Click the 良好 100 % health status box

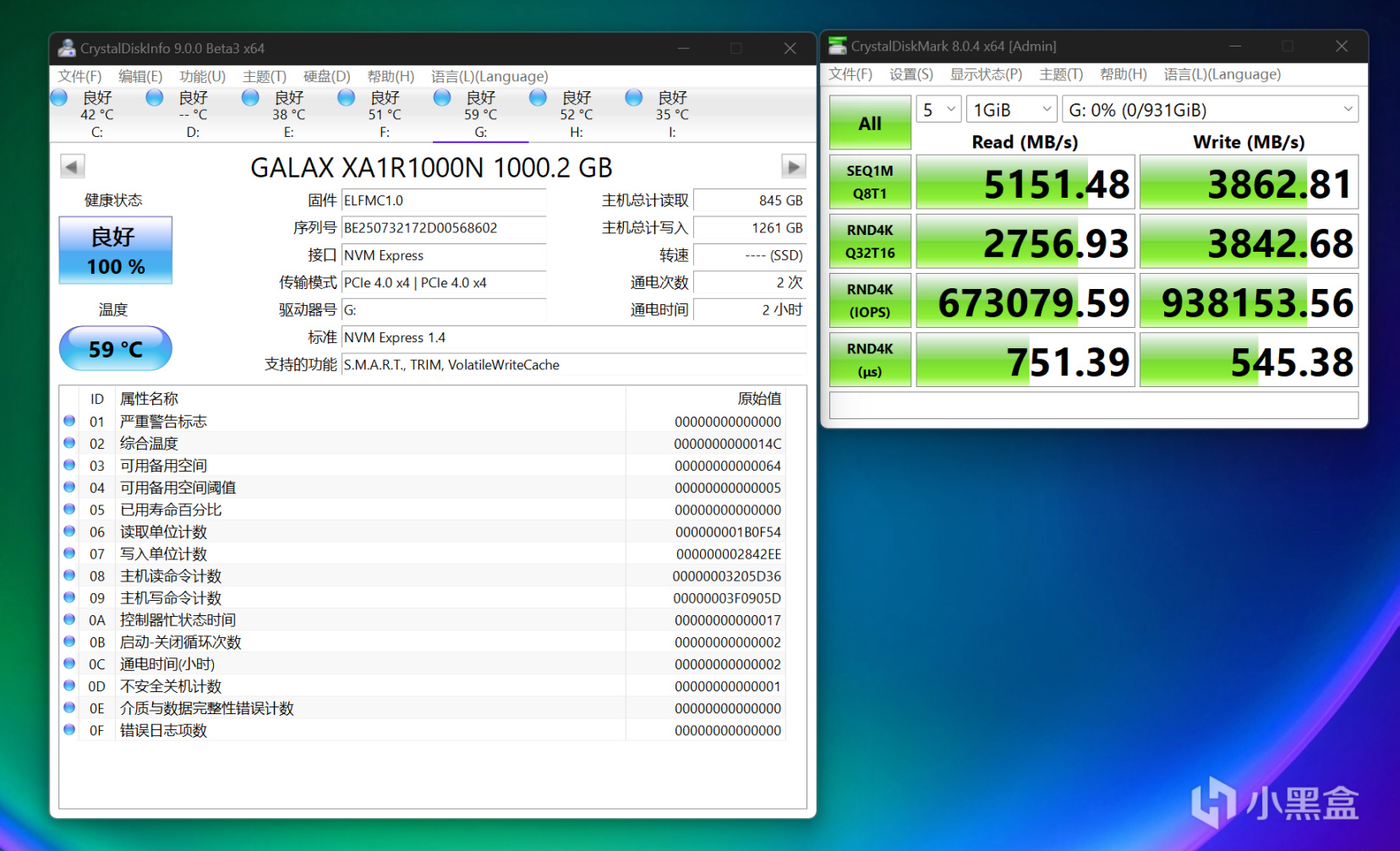[x=116, y=250]
